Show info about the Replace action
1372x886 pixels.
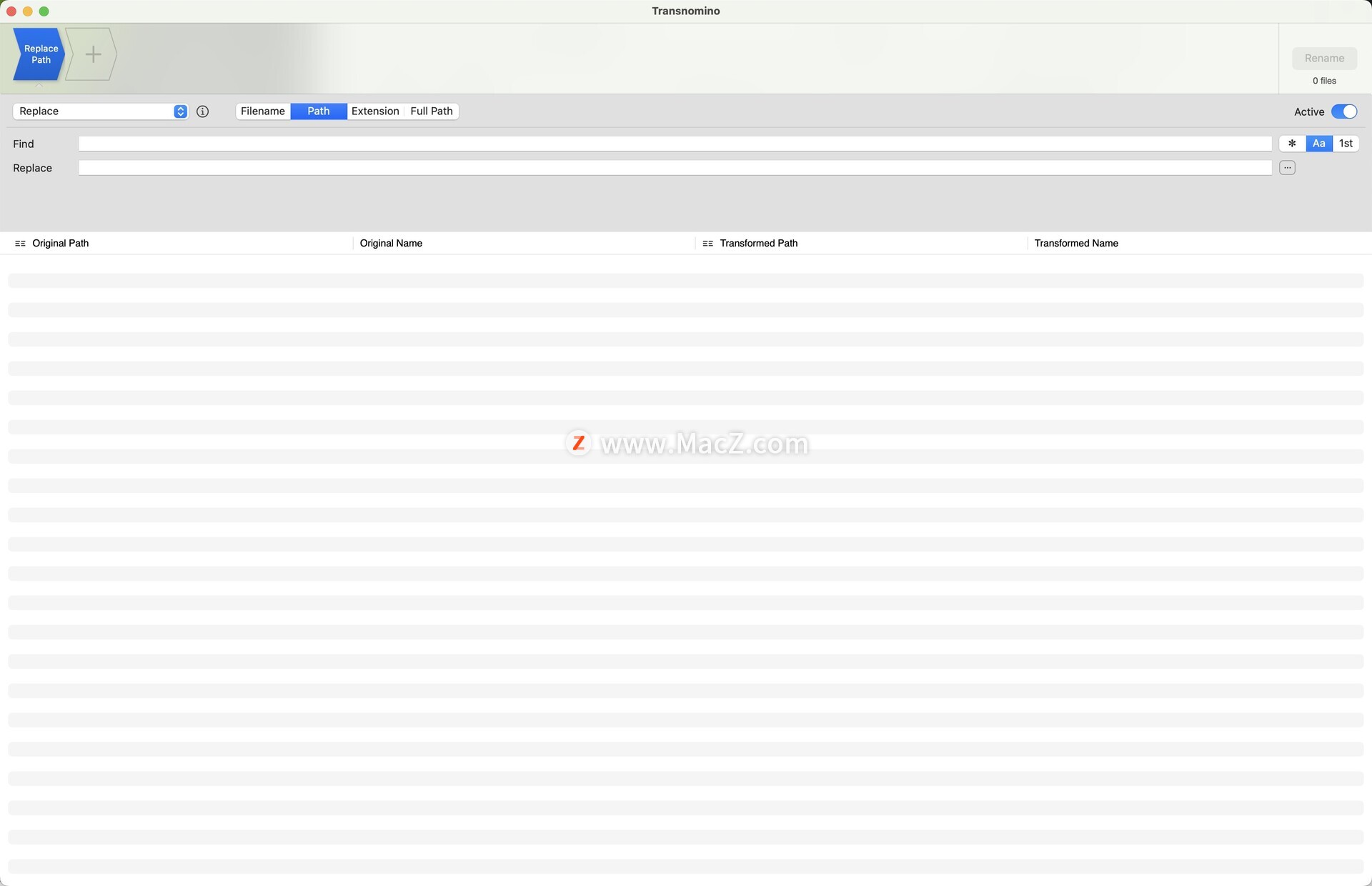203,111
